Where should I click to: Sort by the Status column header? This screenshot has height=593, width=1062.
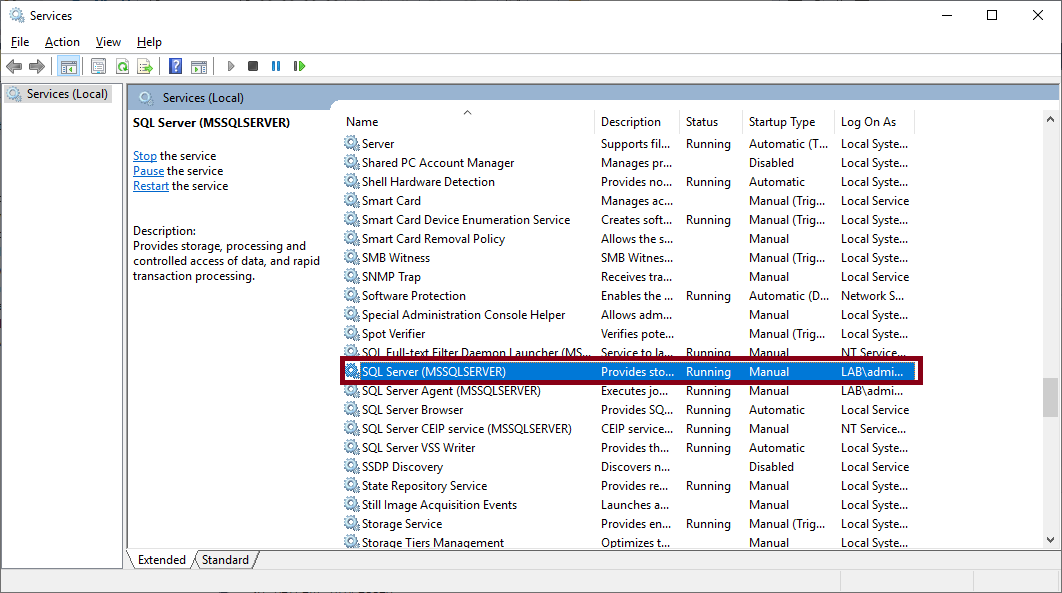pyautogui.click(x=710, y=122)
